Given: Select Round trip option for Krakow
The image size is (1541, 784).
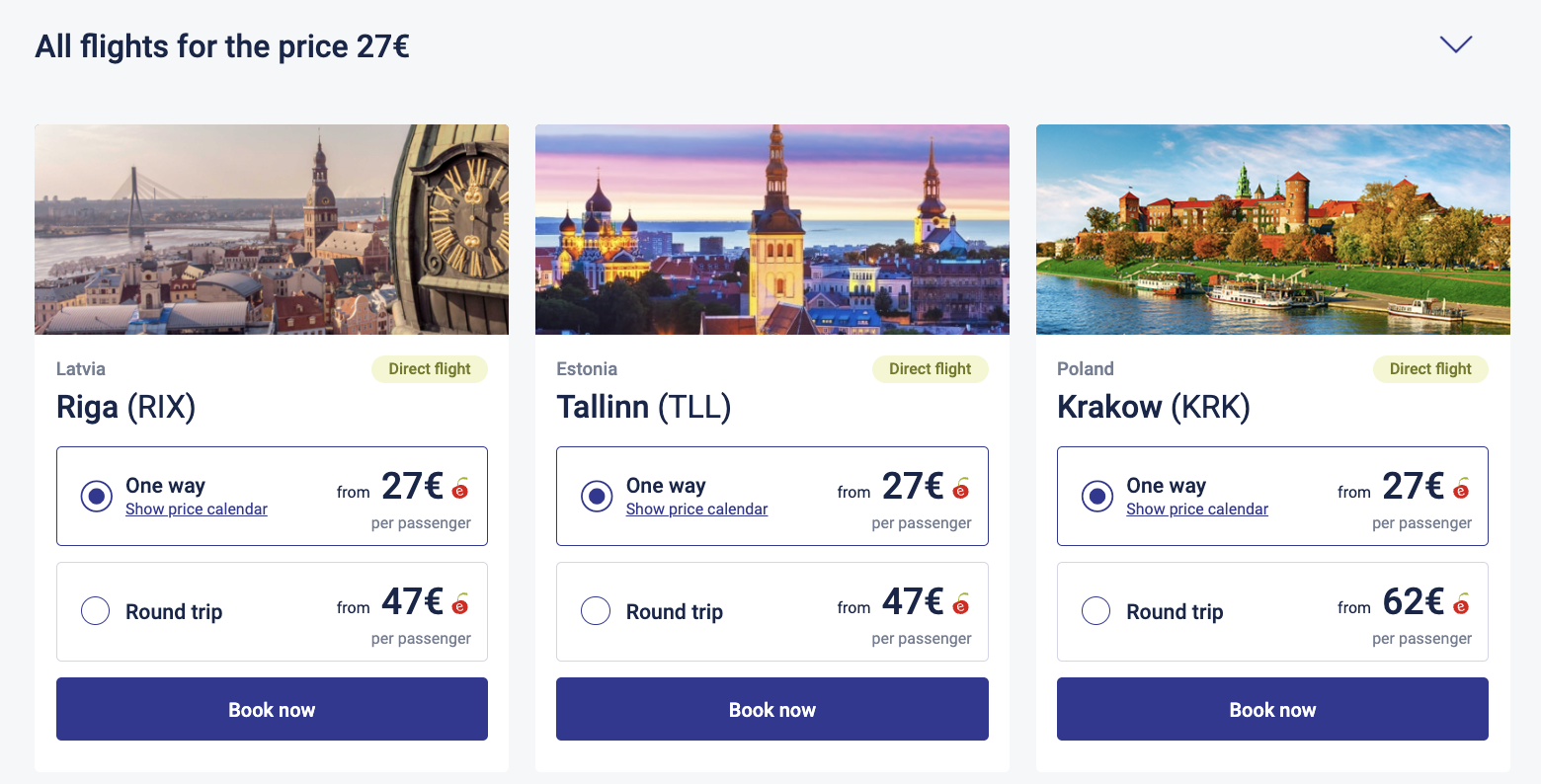Looking at the screenshot, I should pos(1096,611).
